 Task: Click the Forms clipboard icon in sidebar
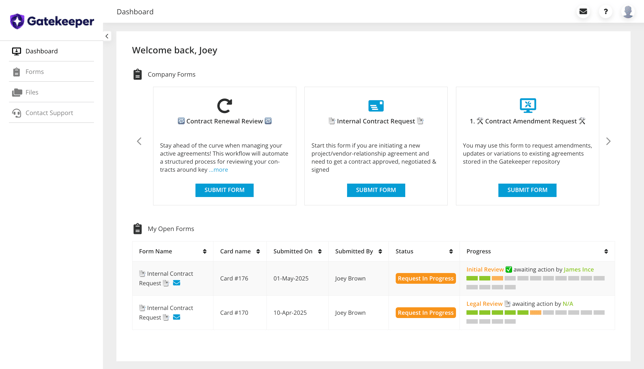pyautogui.click(x=16, y=72)
